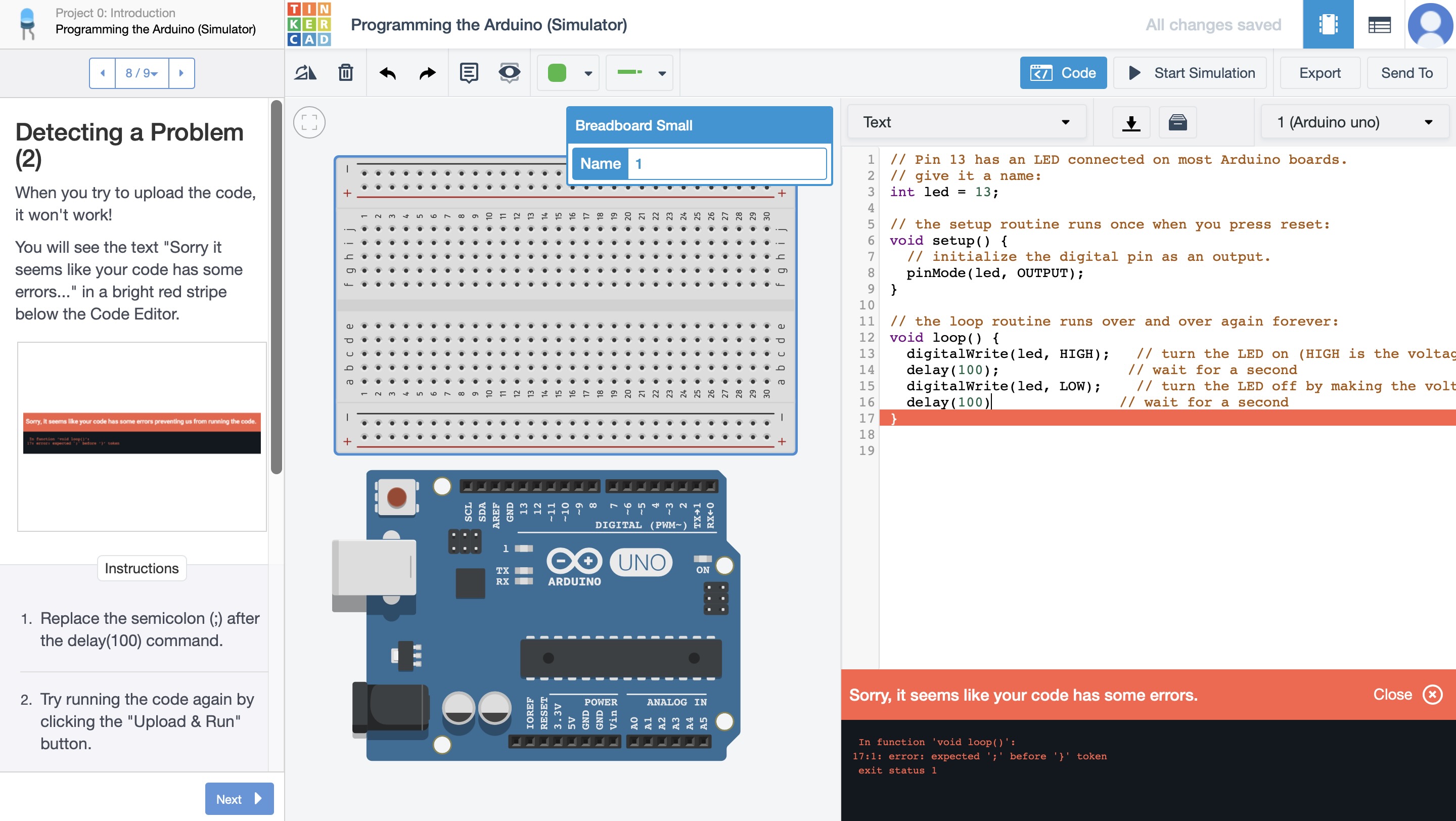Screen dimensions: 1456x821
Task: Toggle the Components panel view
Action: click(1379, 24)
